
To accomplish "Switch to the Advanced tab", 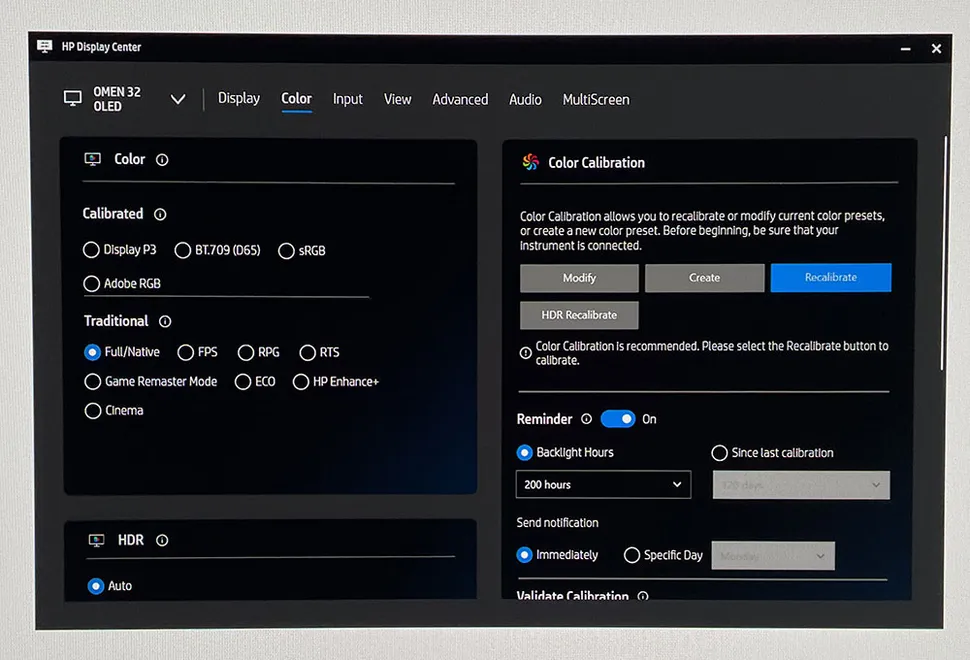I will 460,100.
